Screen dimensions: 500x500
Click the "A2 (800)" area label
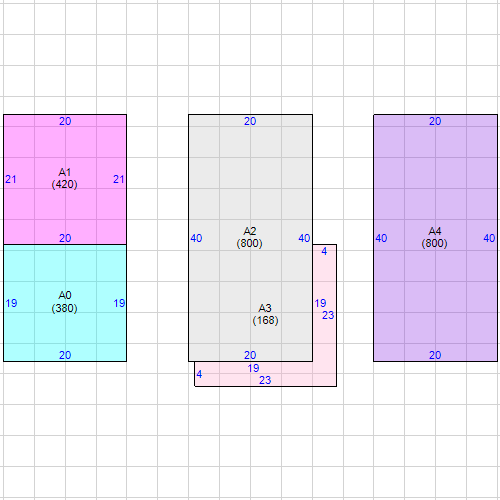point(250,237)
